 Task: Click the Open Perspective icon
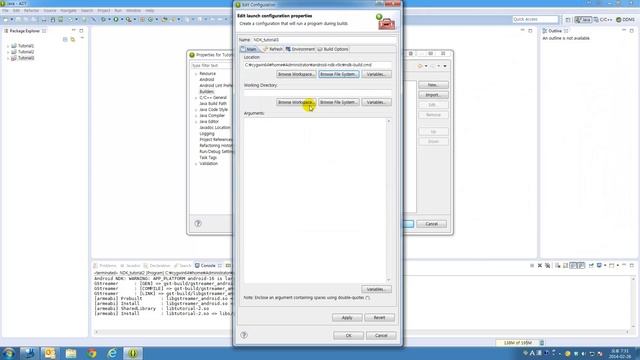(x=568, y=20)
